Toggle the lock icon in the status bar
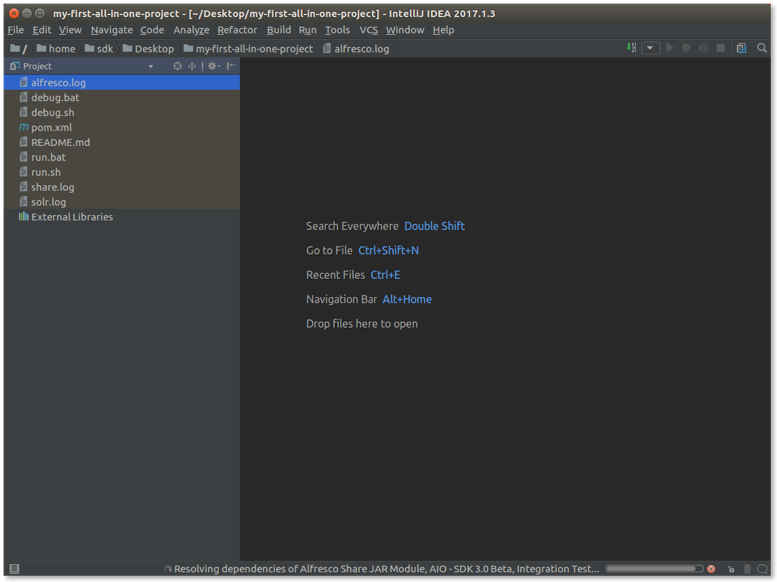 731,569
